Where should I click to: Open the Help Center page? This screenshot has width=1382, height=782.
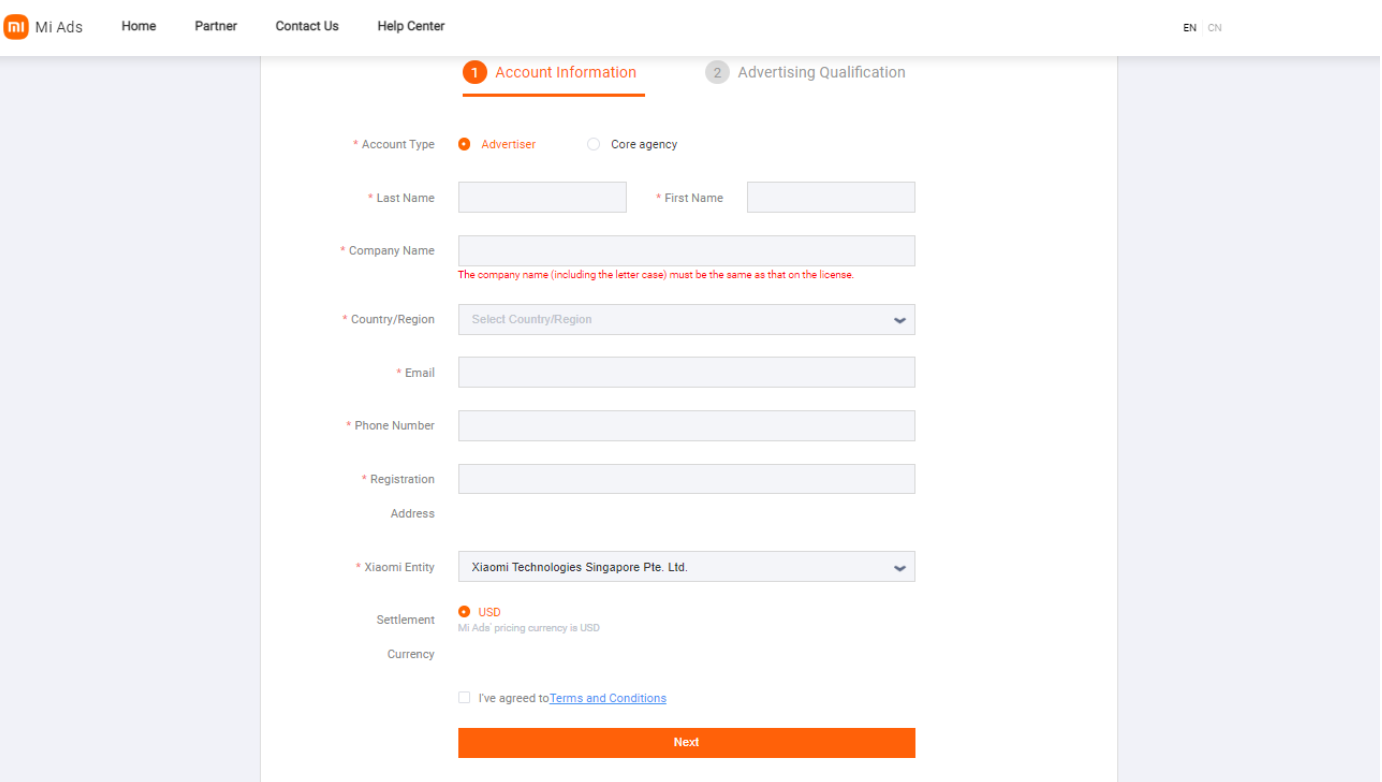point(411,26)
